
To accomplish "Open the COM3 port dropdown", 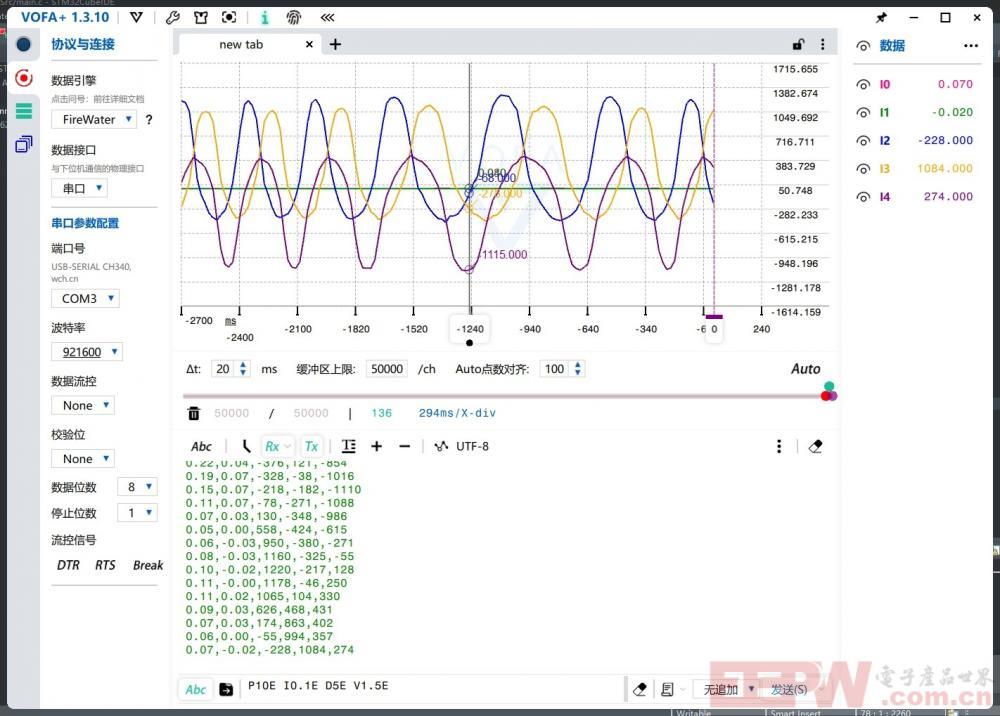I will [85, 298].
